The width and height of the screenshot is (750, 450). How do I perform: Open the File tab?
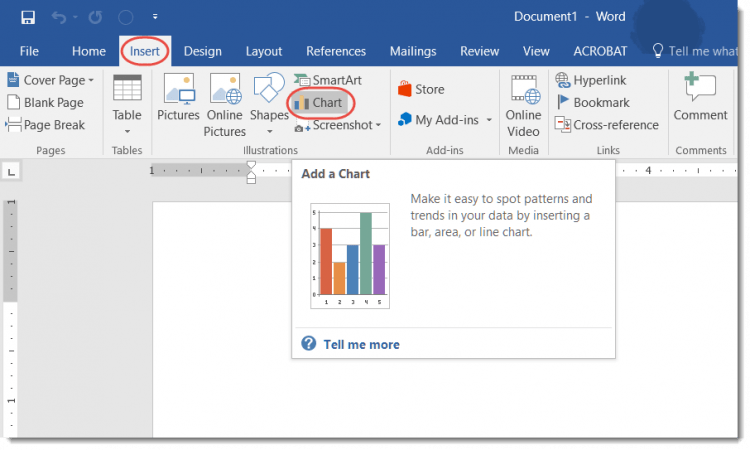click(x=29, y=51)
